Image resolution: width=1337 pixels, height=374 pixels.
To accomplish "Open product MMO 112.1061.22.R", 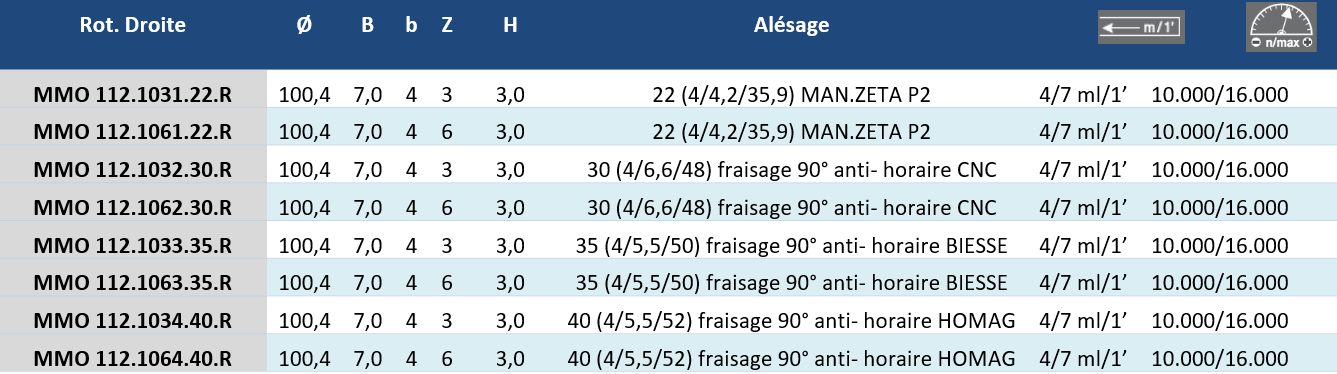I will pos(133,133).
